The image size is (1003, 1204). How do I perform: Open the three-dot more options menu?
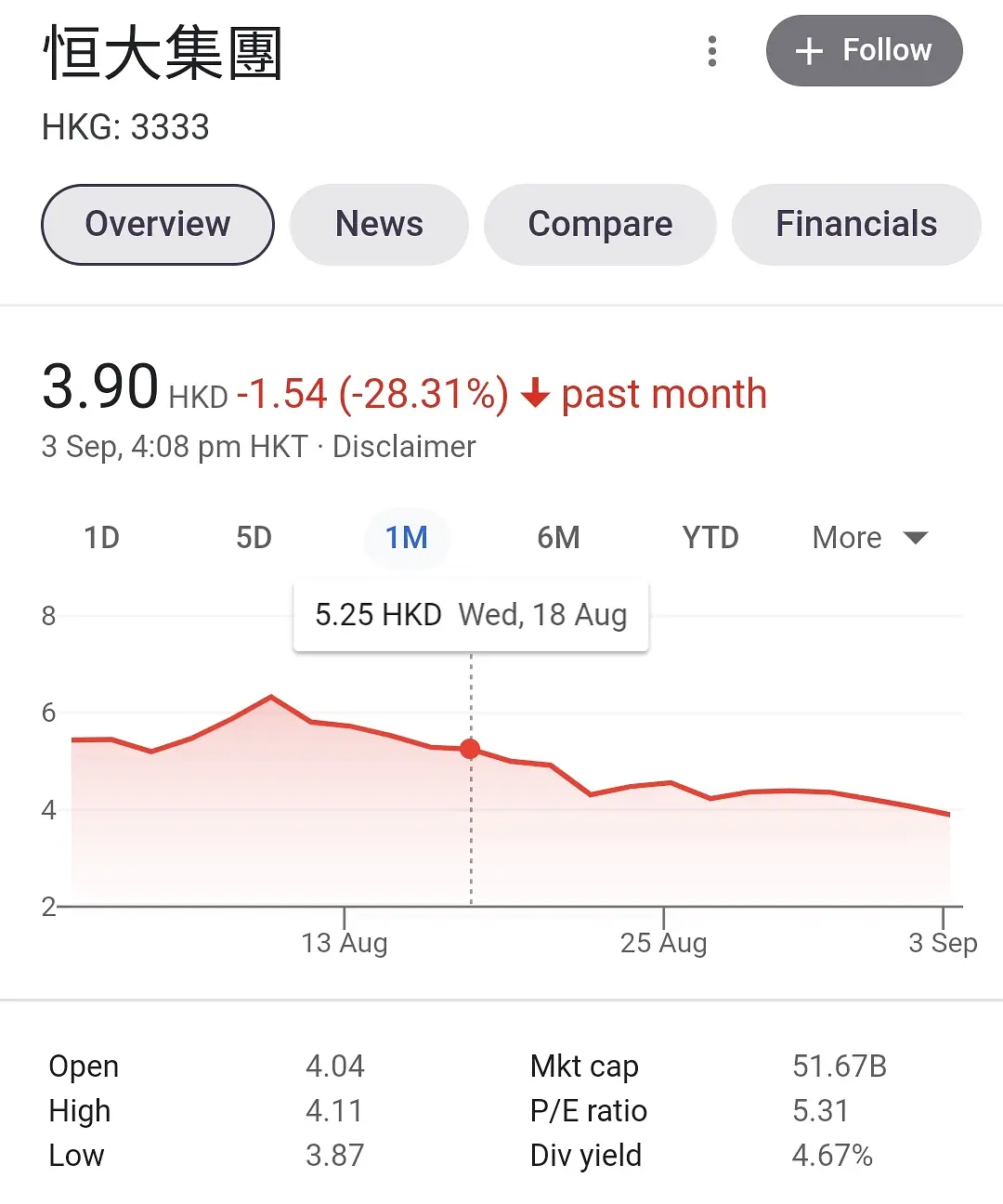click(x=712, y=51)
